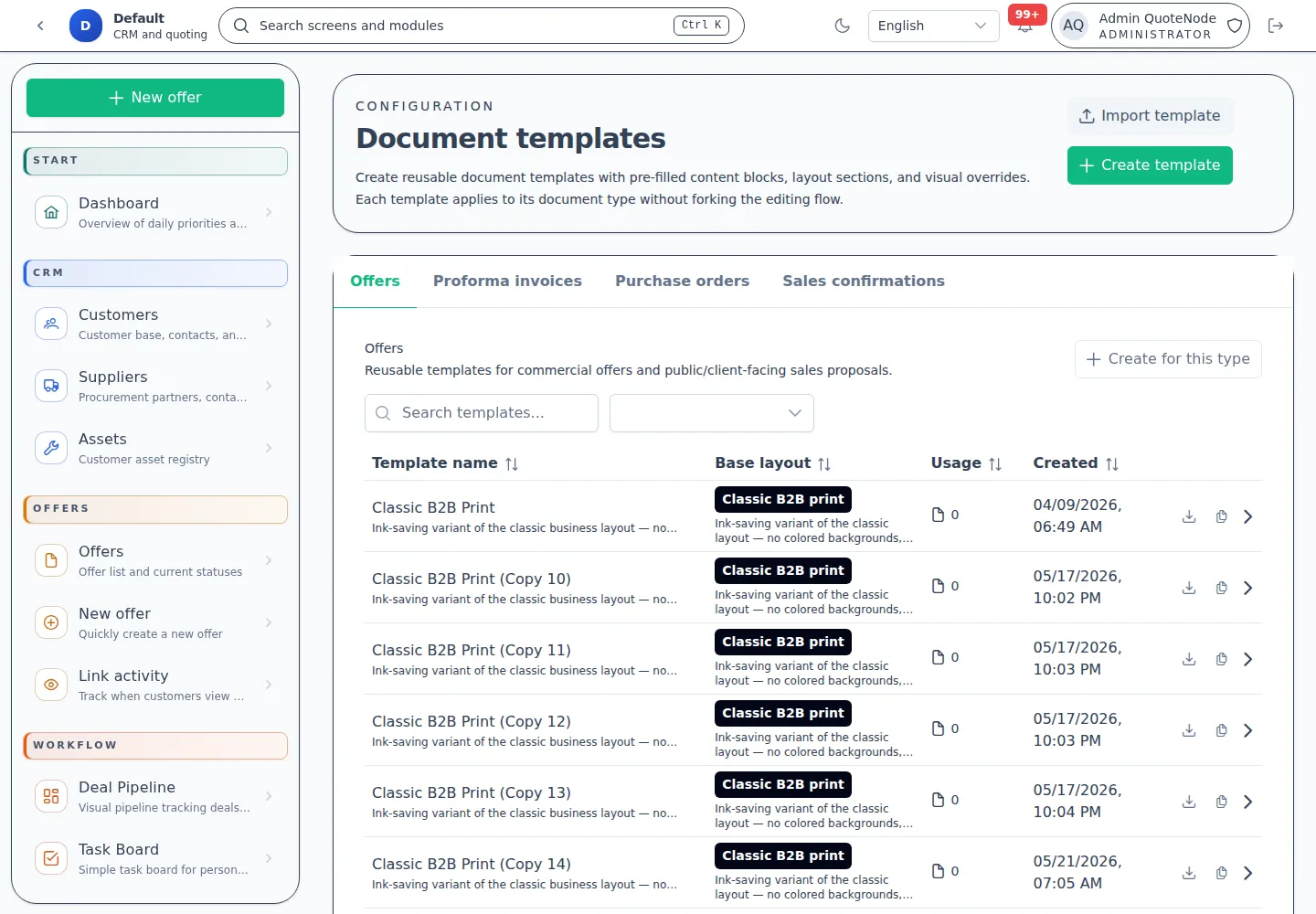Image resolution: width=1316 pixels, height=914 pixels.
Task: Open Suppliers in the sidebar
Action: pos(155,386)
